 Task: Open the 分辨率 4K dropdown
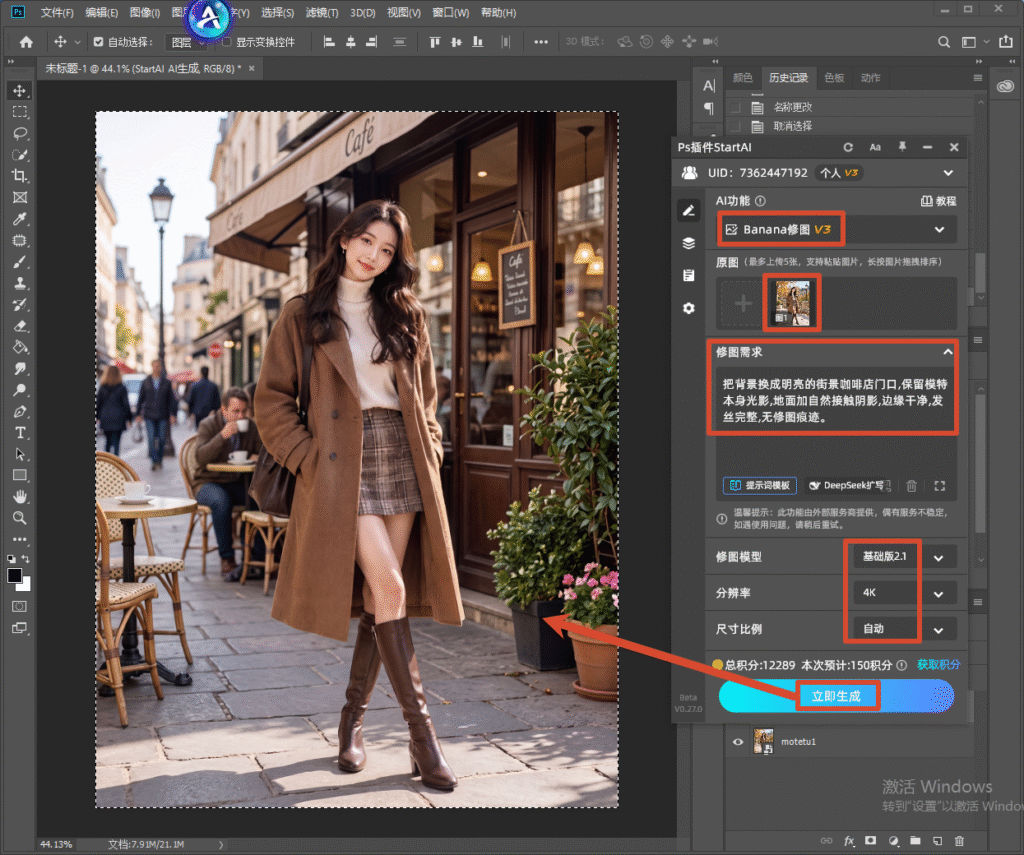905,593
